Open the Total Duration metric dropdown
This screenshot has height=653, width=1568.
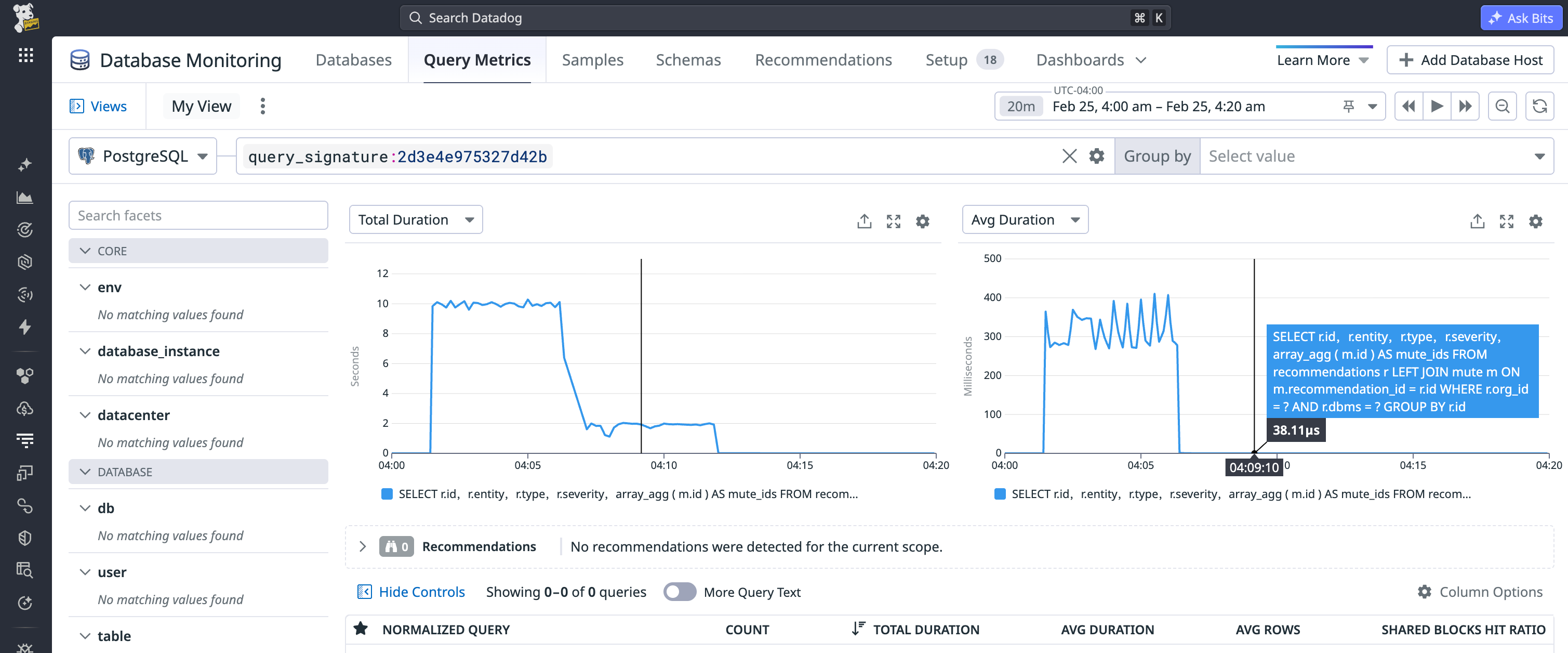click(x=416, y=219)
